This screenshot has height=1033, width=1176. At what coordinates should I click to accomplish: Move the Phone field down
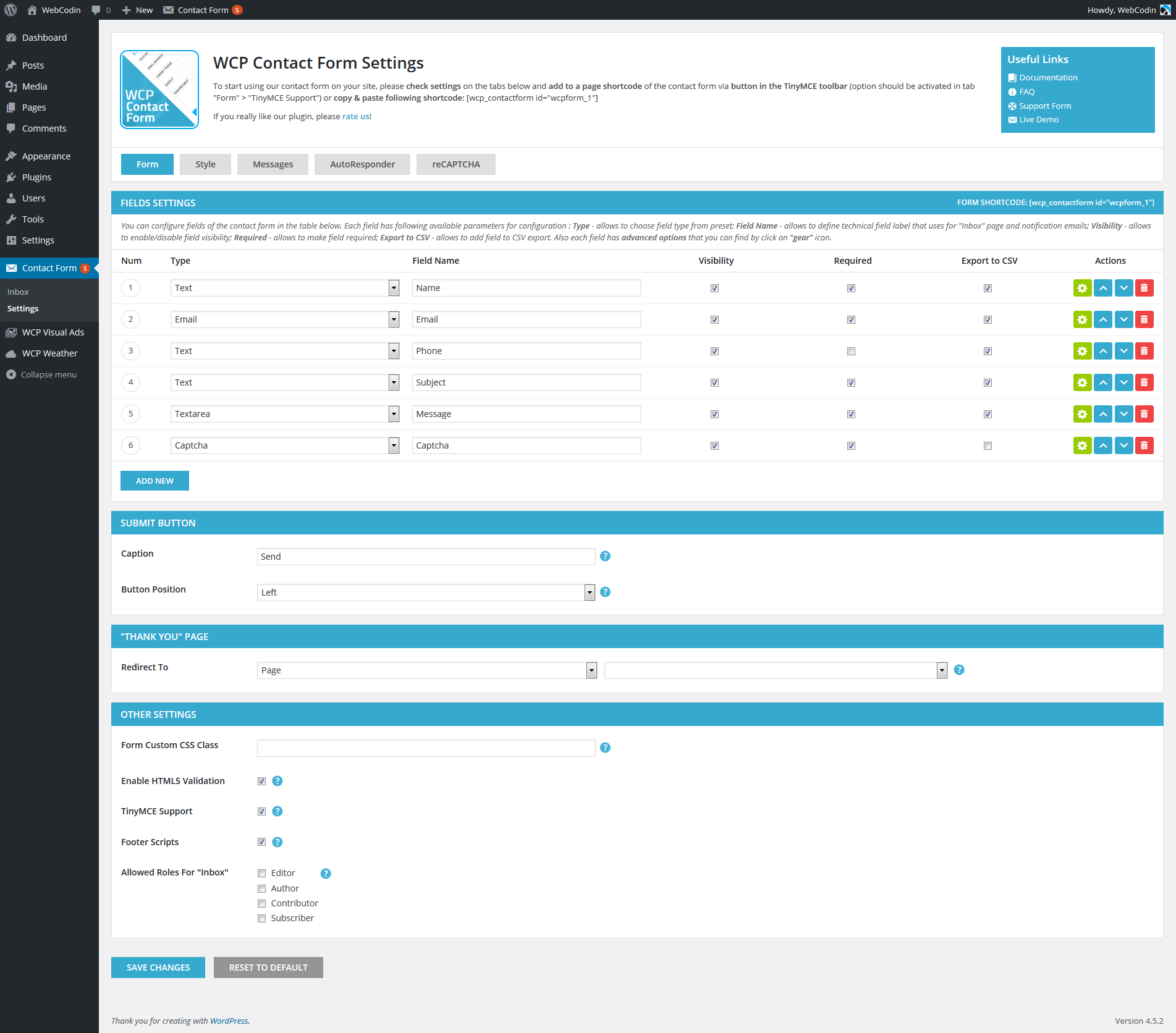click(1123, 351)
